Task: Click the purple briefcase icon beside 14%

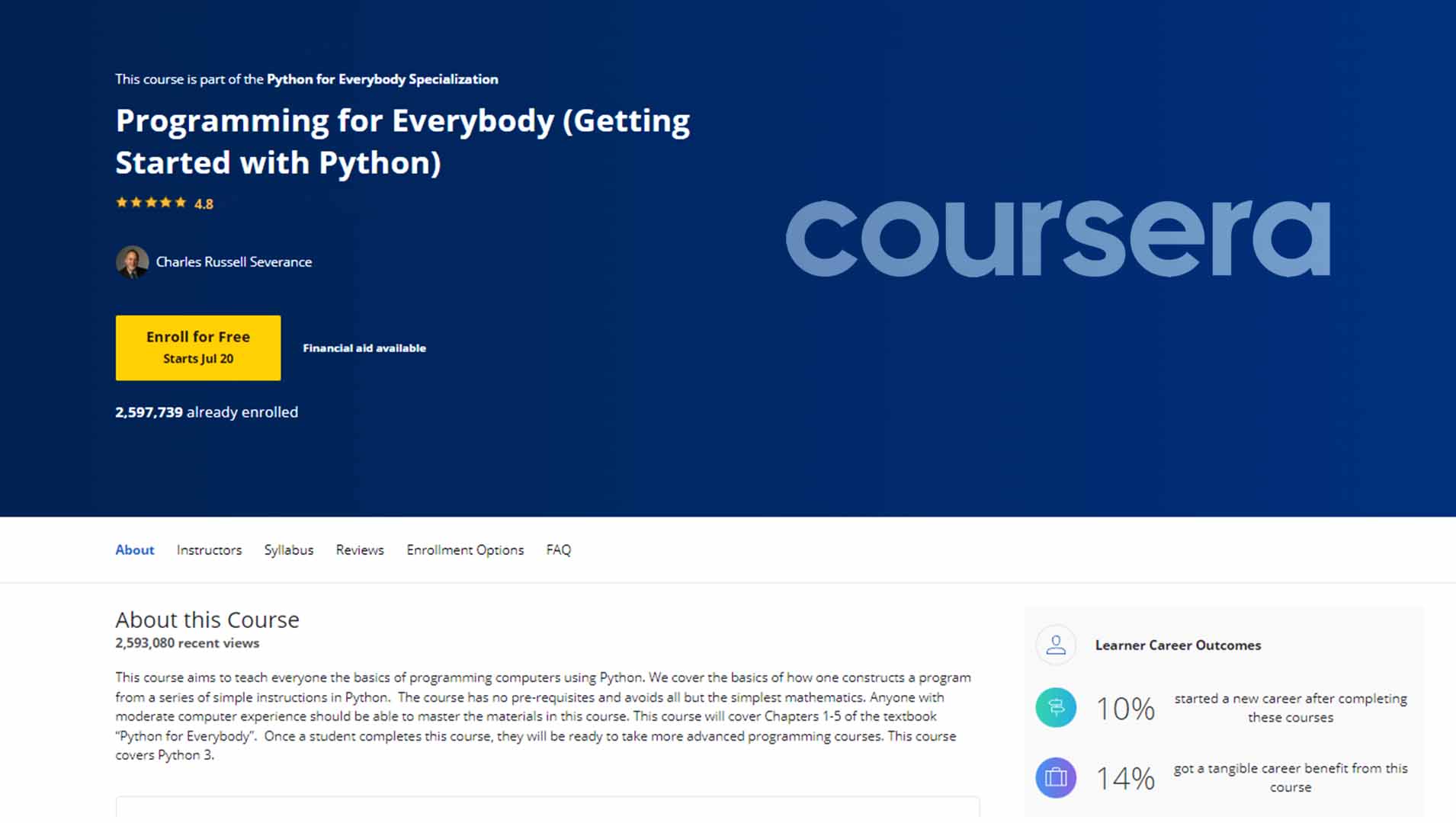Action: (1056, 777)
